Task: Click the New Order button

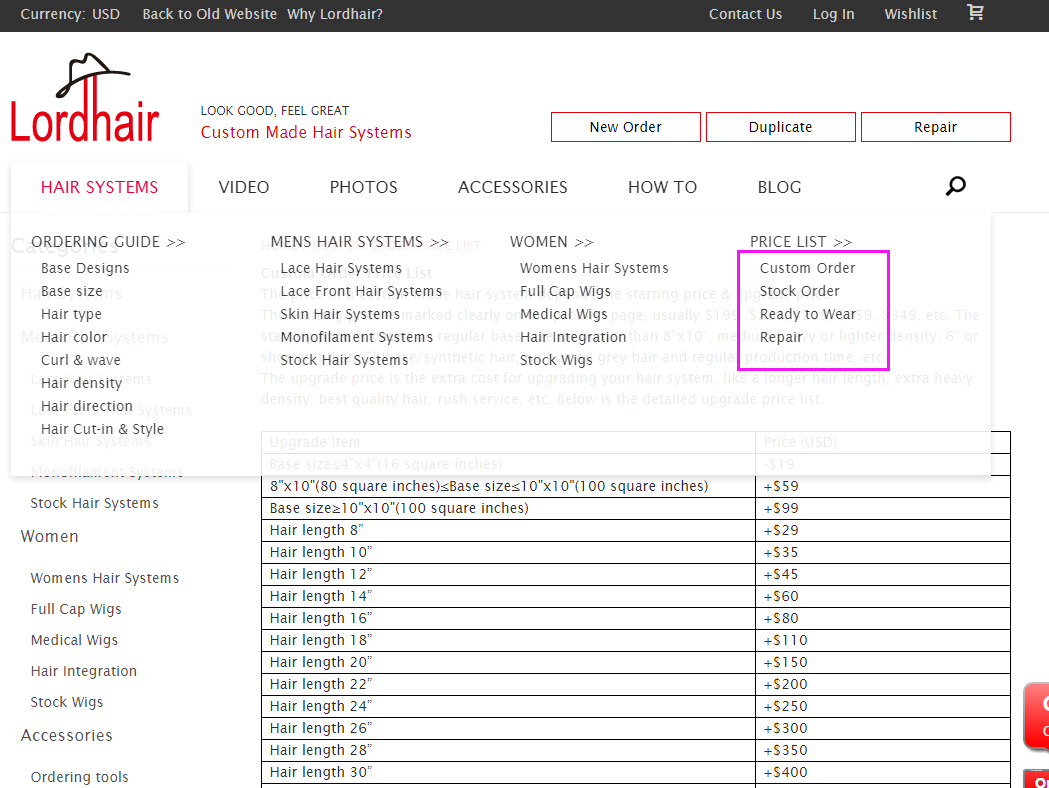Action: [626, 127]
